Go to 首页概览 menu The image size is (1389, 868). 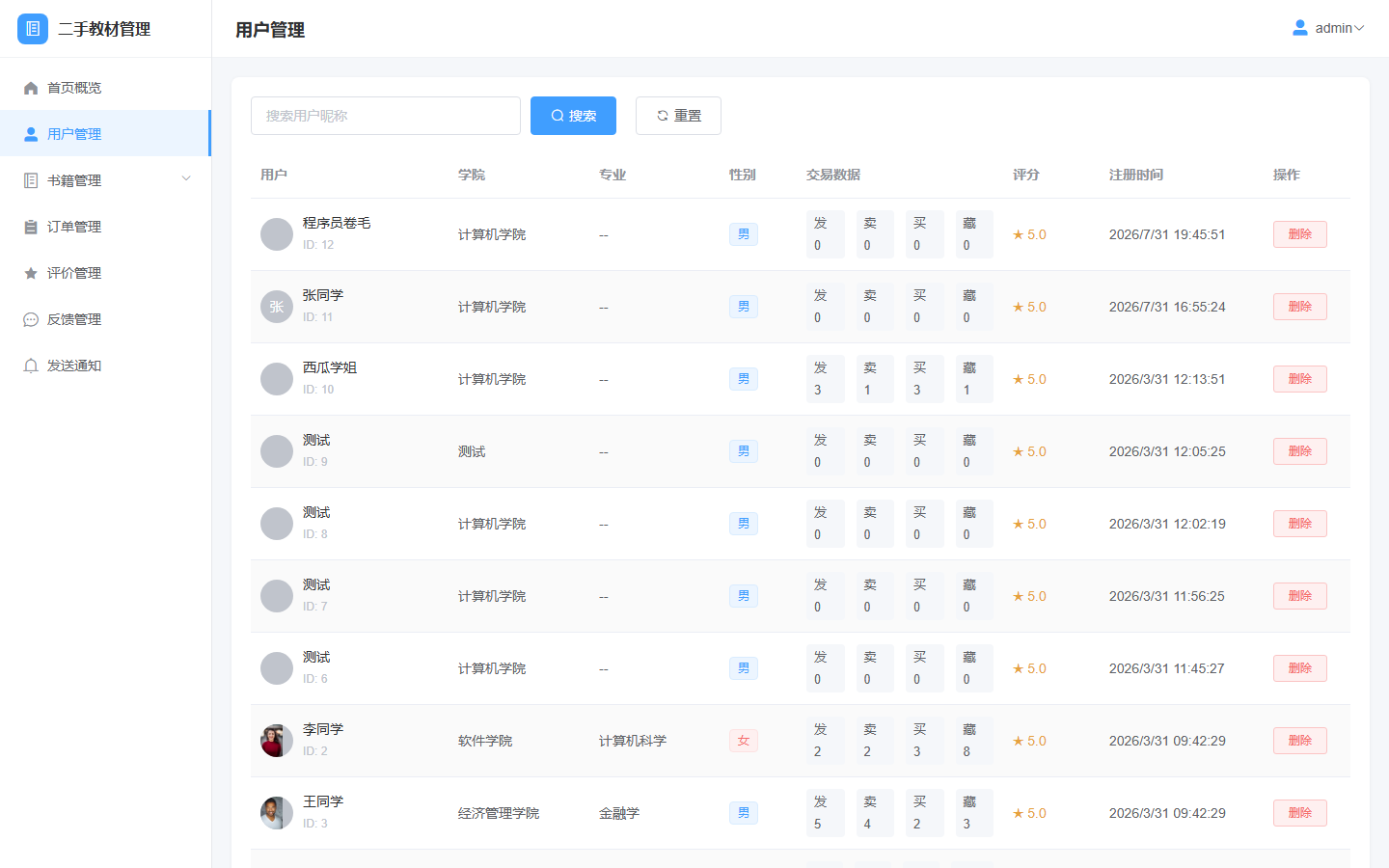(x=105, y=88)
